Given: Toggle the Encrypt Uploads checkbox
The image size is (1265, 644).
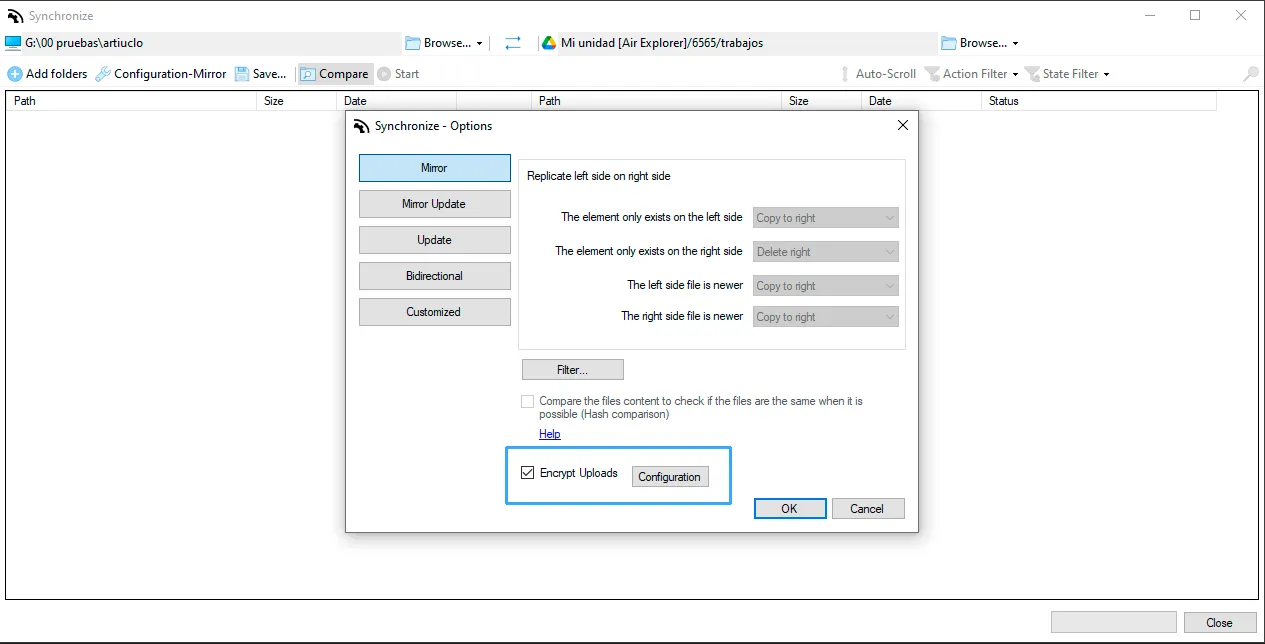Looking at the screenshot, I should (x=528, y=473).
